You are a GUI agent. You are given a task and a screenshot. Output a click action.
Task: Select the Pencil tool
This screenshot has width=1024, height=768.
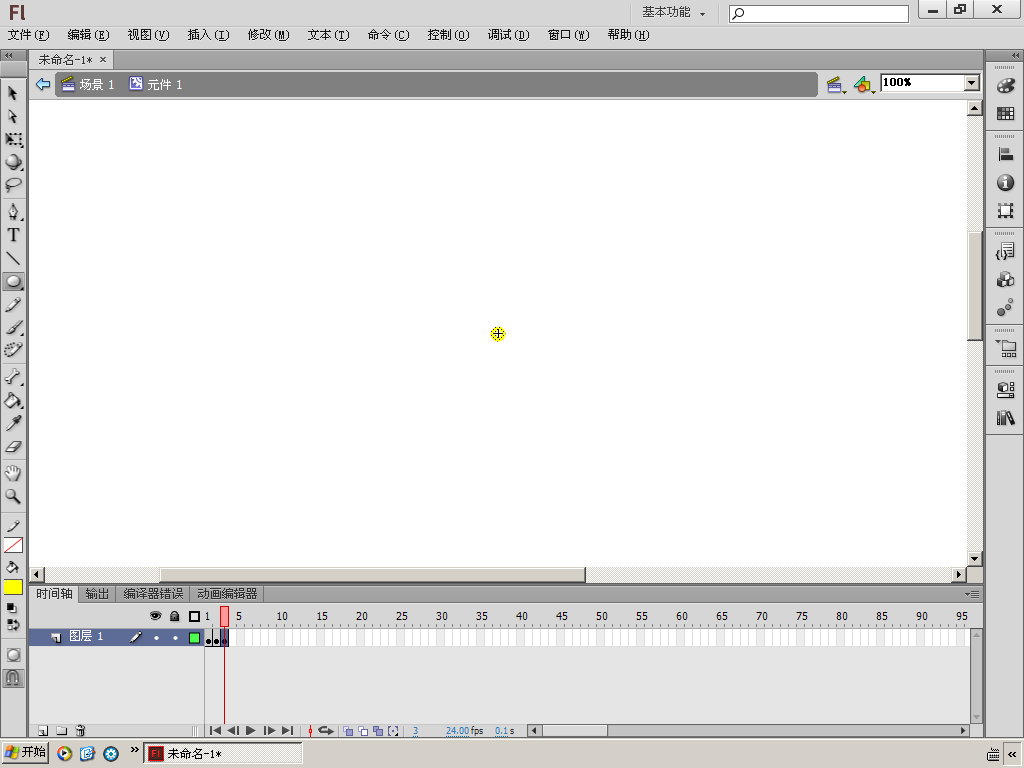(13, 305)
